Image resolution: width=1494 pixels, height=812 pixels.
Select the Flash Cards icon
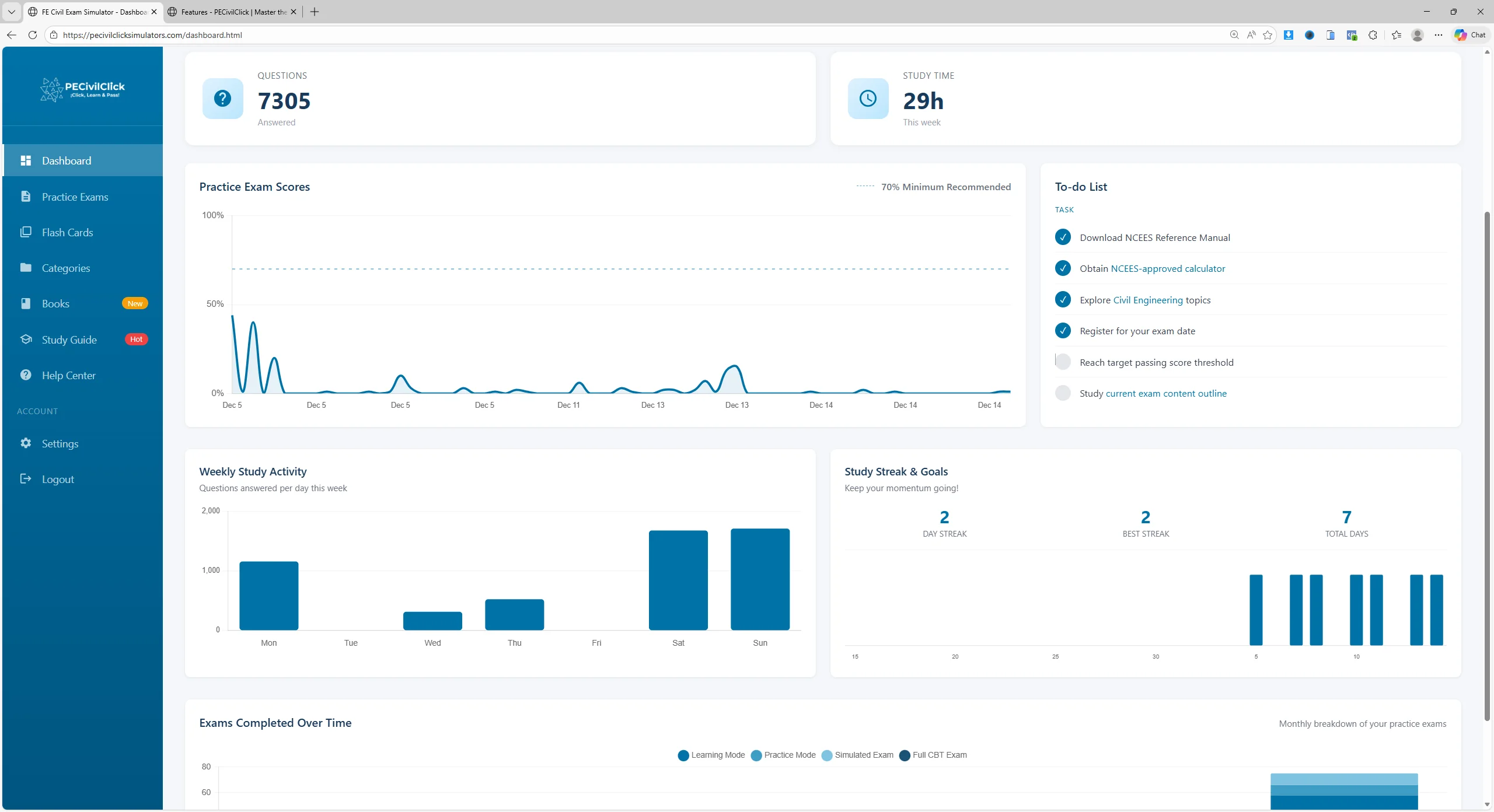pos(26,232)
